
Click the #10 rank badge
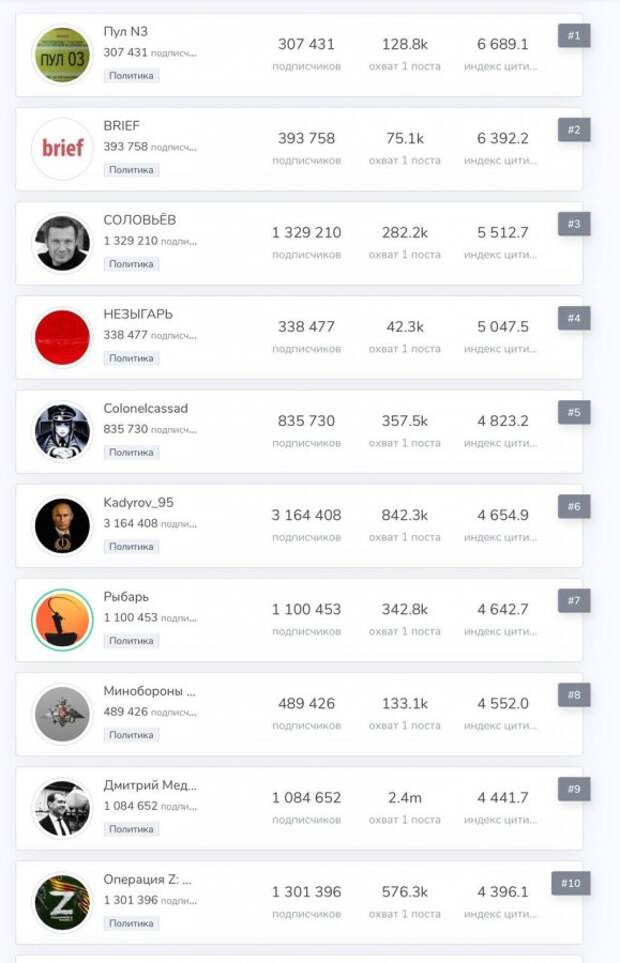tap(571, 883)
